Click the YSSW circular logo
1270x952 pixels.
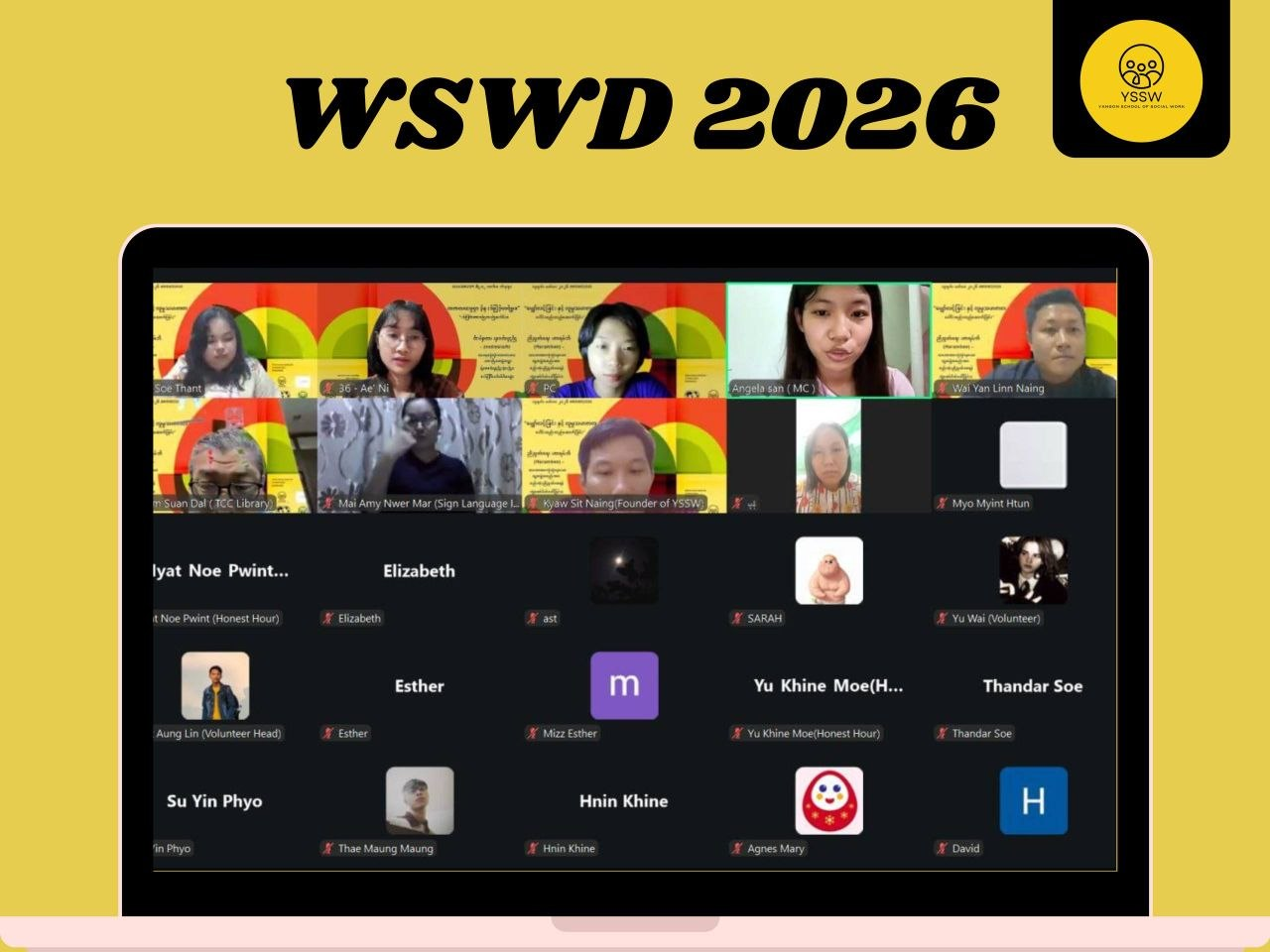tap(1141, 81)
